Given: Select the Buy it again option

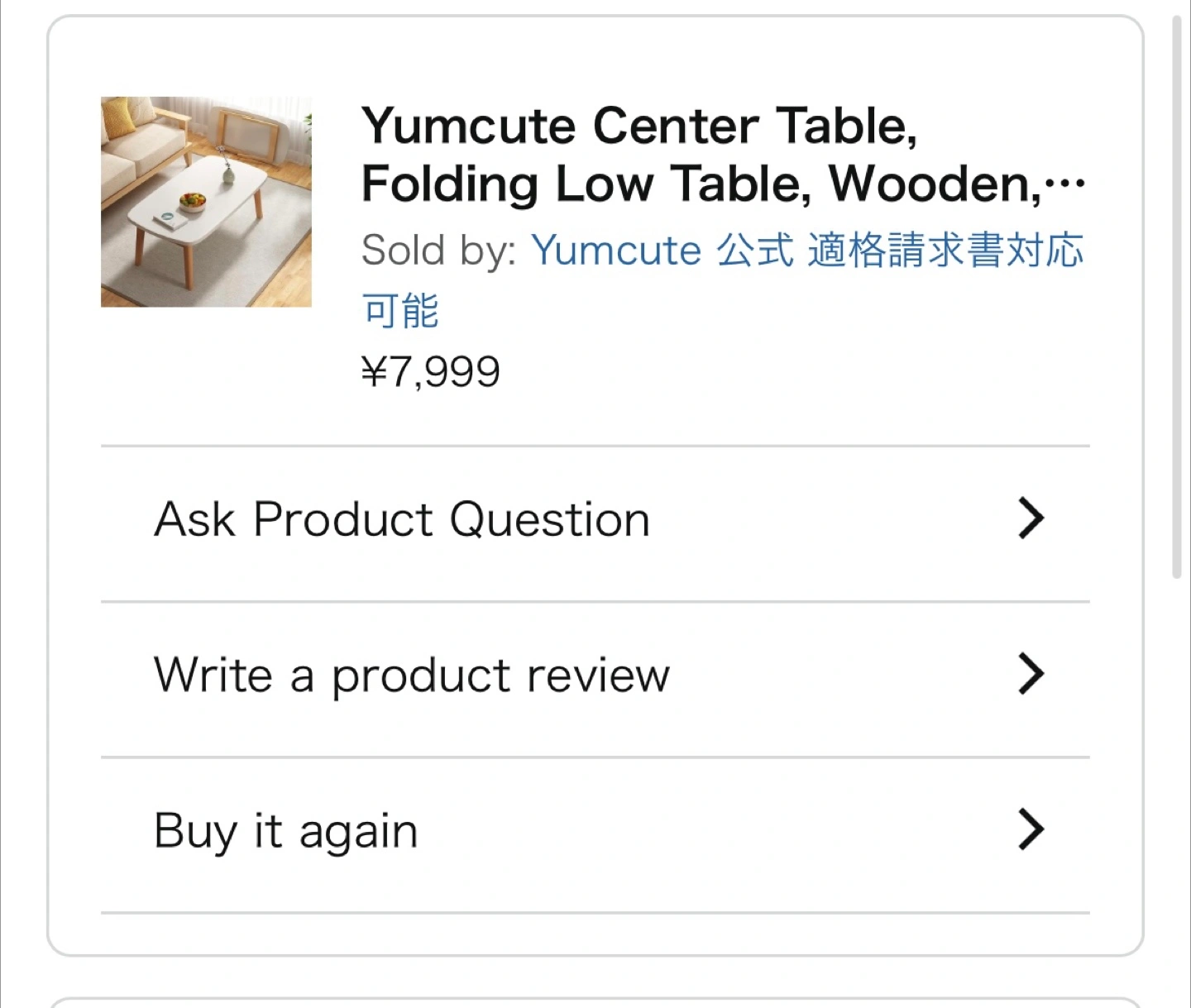Looking at the screenshot, I should [285, 831].
